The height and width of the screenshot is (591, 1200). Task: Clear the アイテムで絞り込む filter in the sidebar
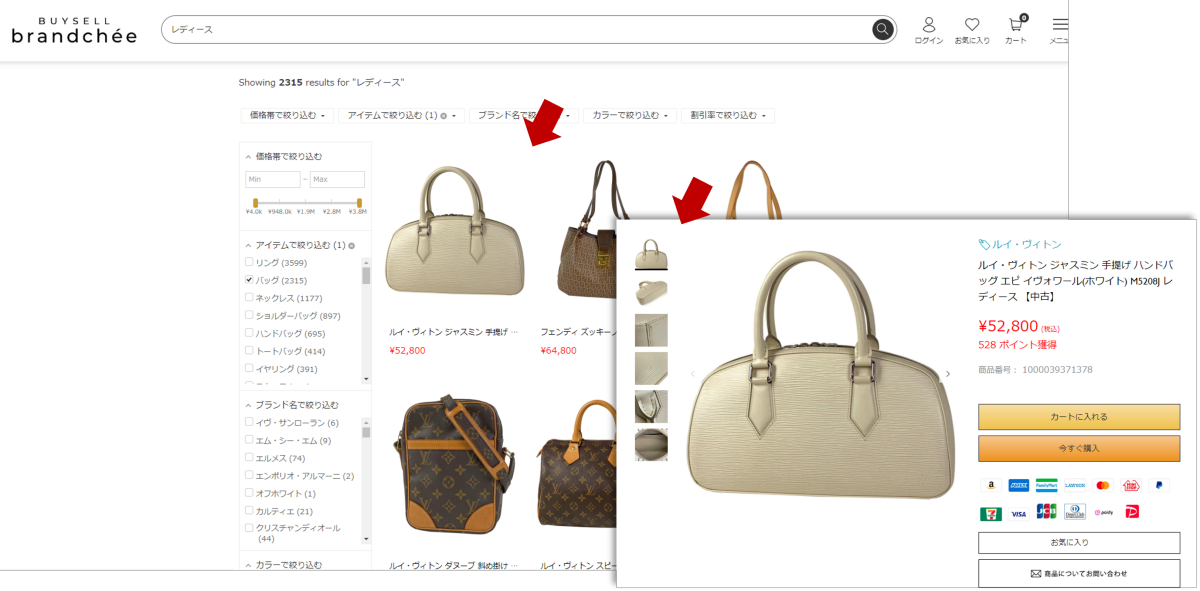point(351,245)
